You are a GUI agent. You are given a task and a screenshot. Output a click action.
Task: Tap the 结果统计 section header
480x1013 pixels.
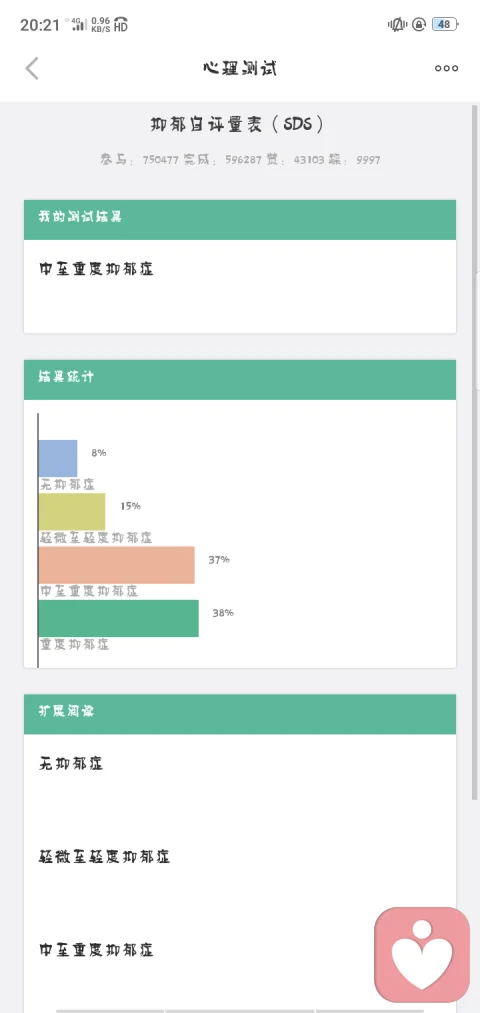[240, 380]
